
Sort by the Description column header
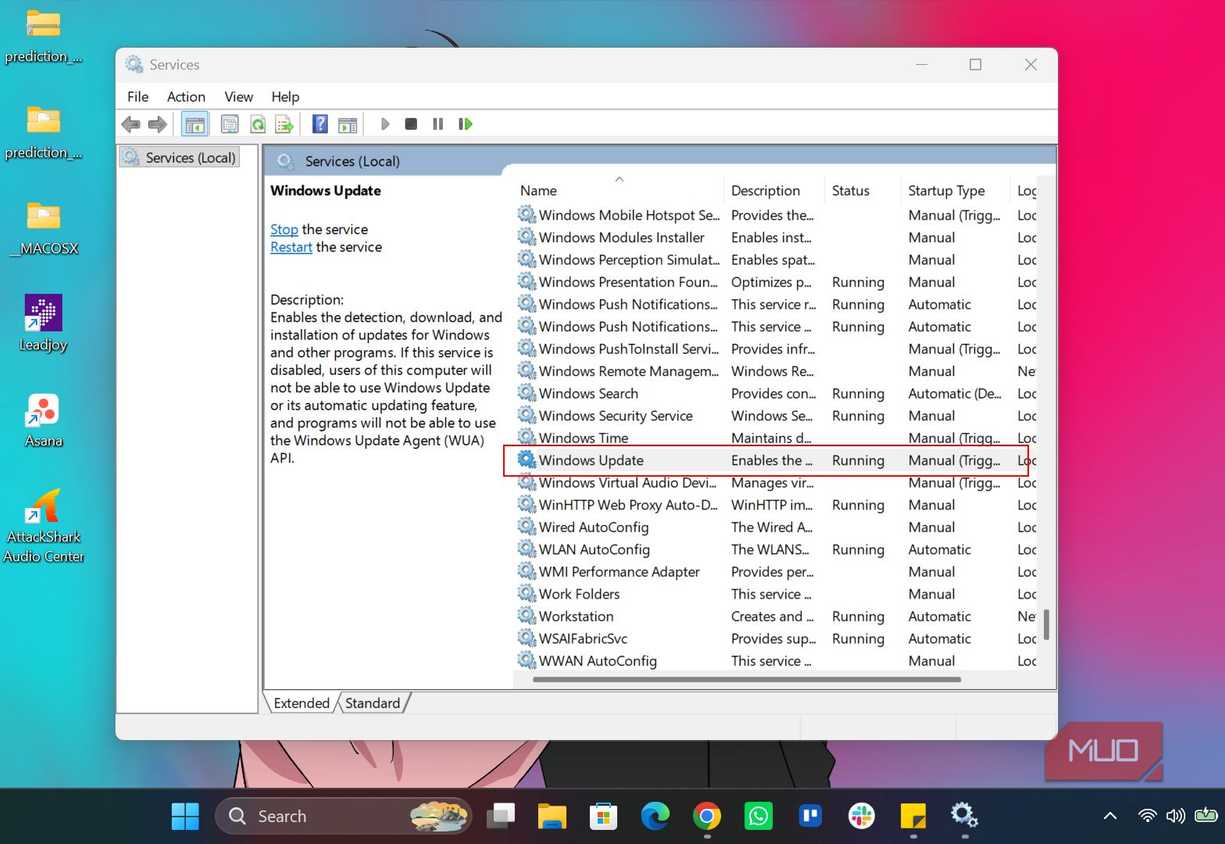pos(774,190)
